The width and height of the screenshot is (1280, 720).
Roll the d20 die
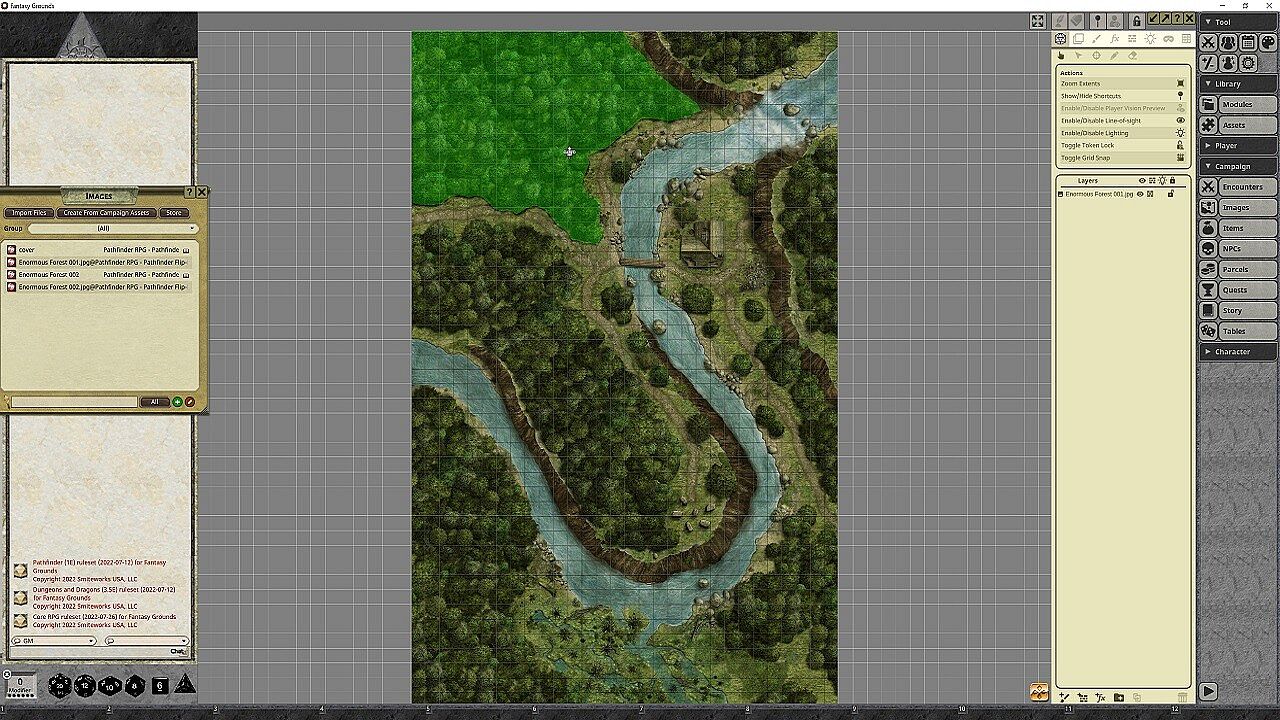[x=60, y=685]
